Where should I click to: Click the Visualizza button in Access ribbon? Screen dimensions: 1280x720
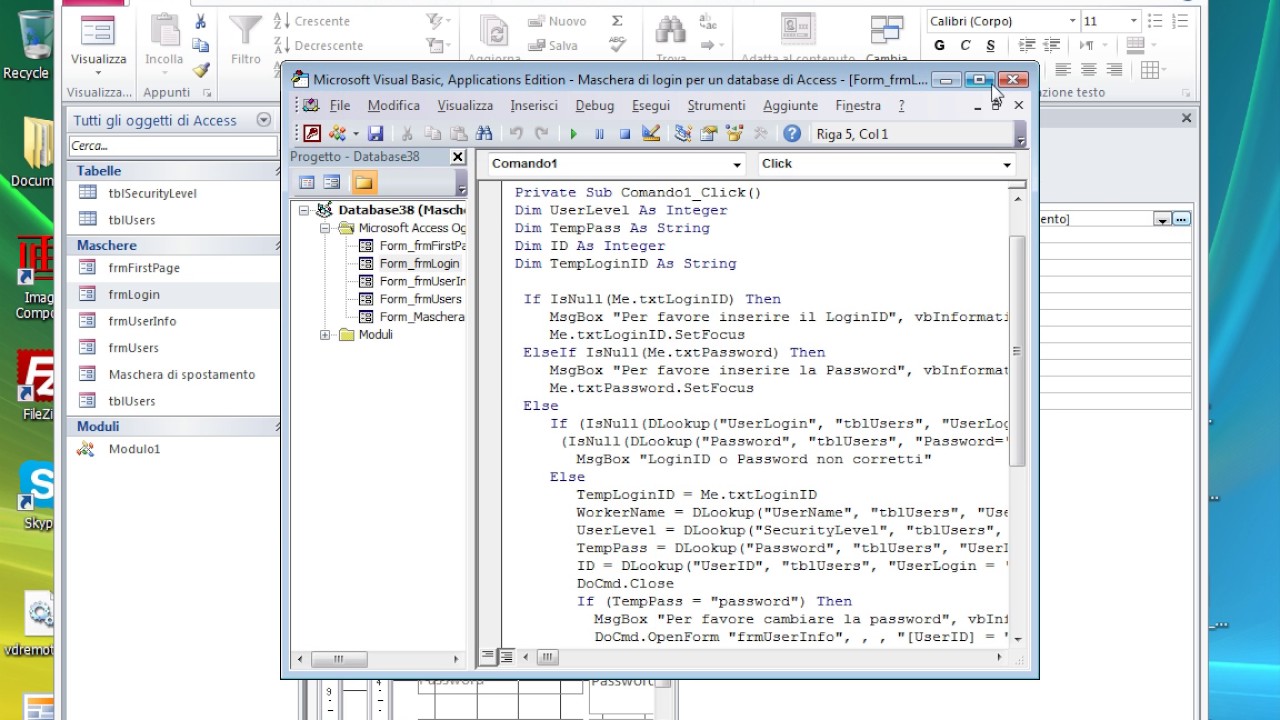tap(98, 44)
